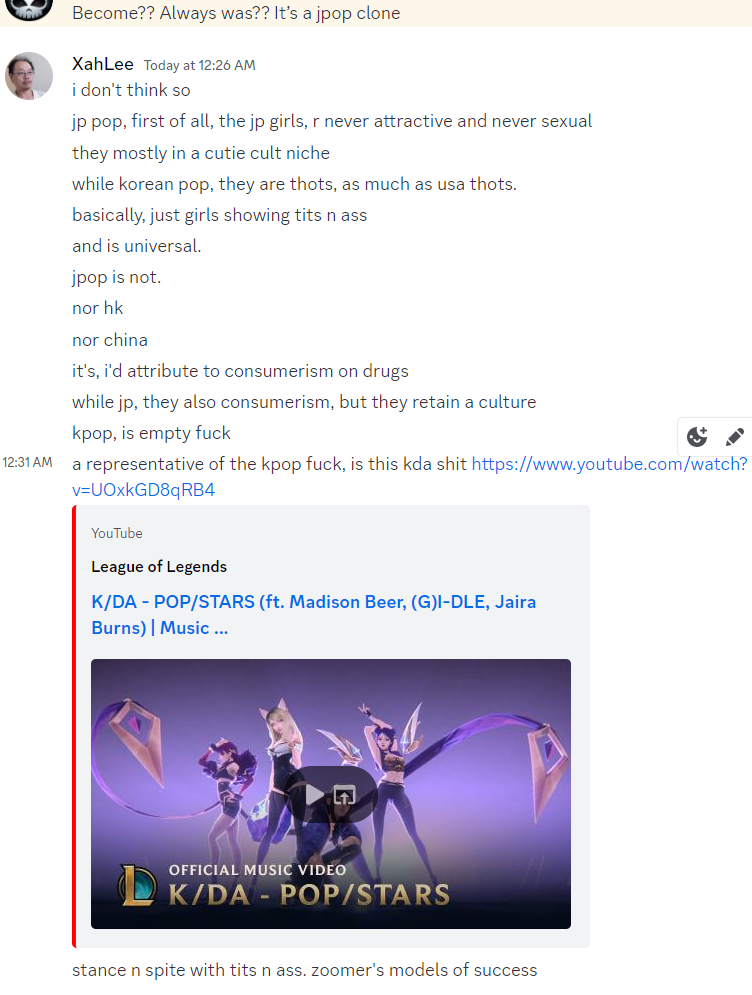Click the message 'jpop is not.'
The width and height of the screenshot is (752, 995).
point(117,277)
